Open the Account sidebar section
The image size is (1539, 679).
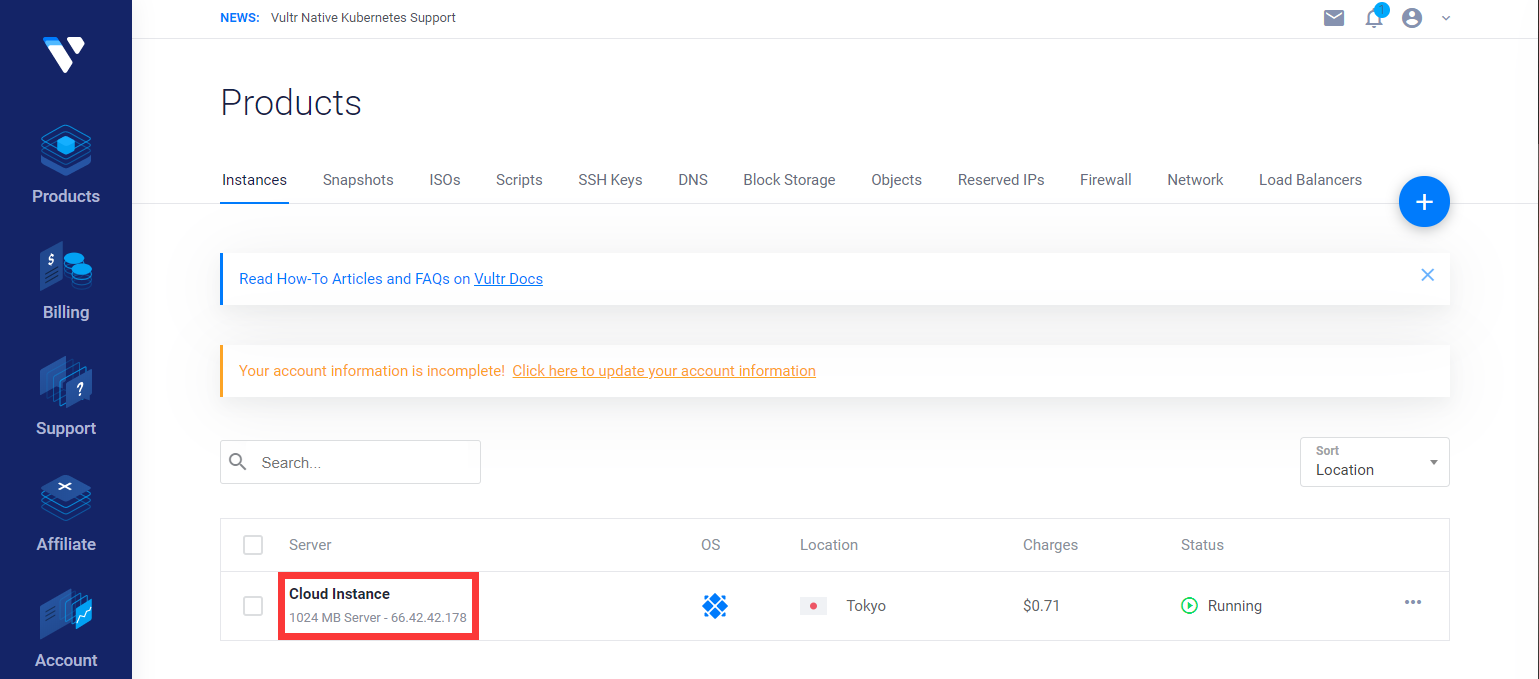(66, 628)
